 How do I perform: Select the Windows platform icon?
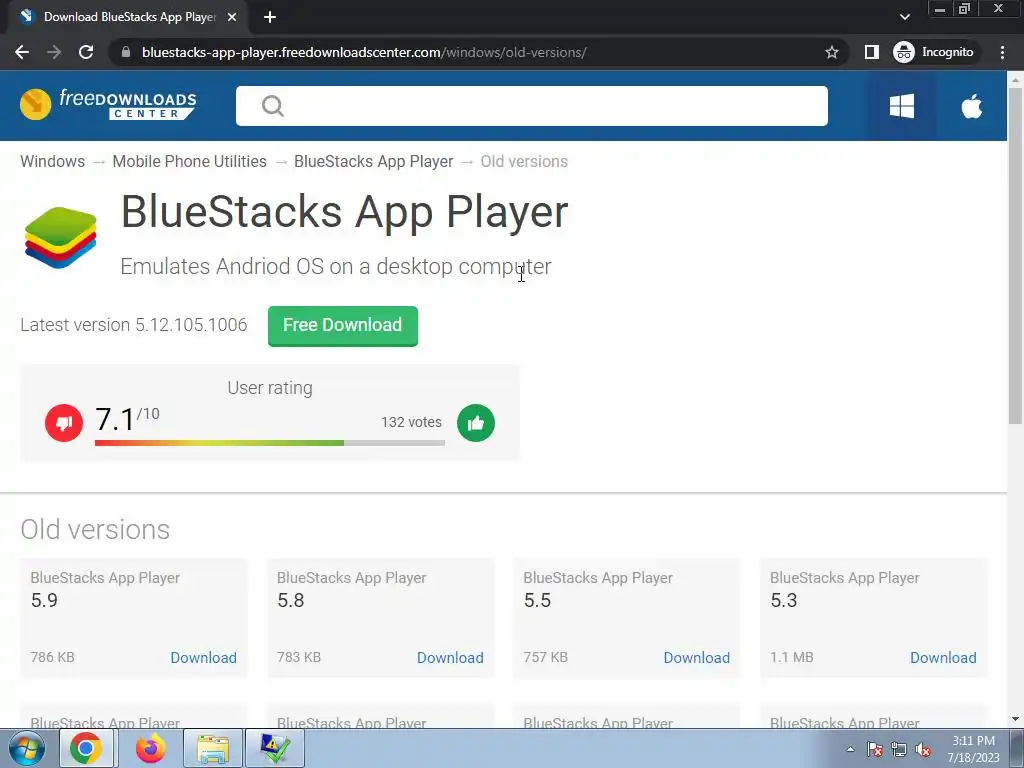902,106
